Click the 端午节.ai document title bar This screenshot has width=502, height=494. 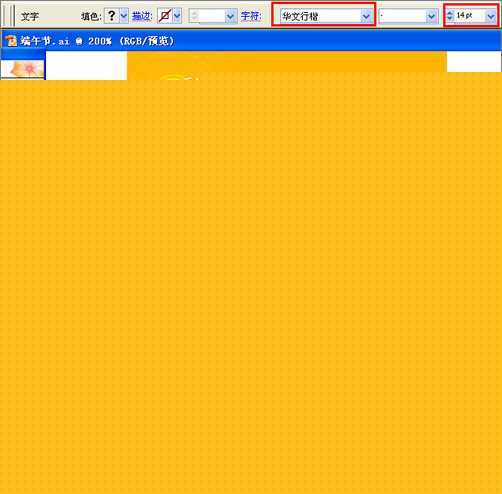coord(251,41)
